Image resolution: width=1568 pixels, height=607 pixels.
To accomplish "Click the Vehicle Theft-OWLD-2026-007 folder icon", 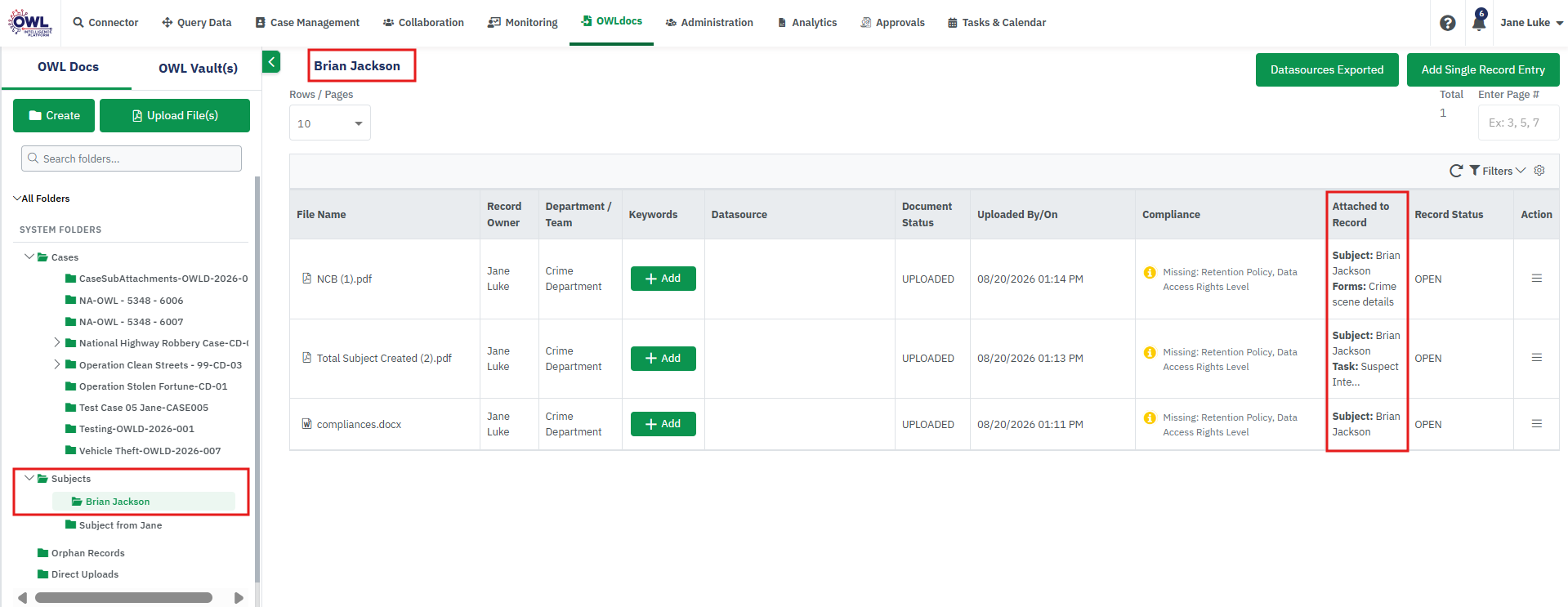I will (x=71, y=450).
